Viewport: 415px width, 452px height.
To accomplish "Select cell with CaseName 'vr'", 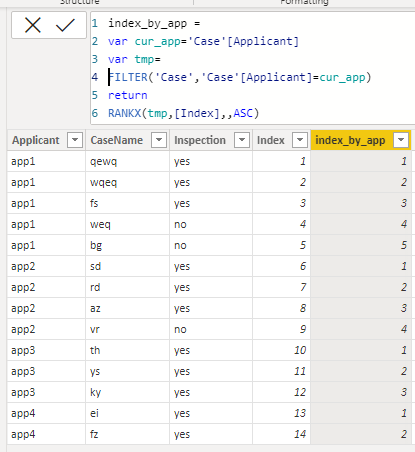I will pyautogui.click(x=127, y=329).
